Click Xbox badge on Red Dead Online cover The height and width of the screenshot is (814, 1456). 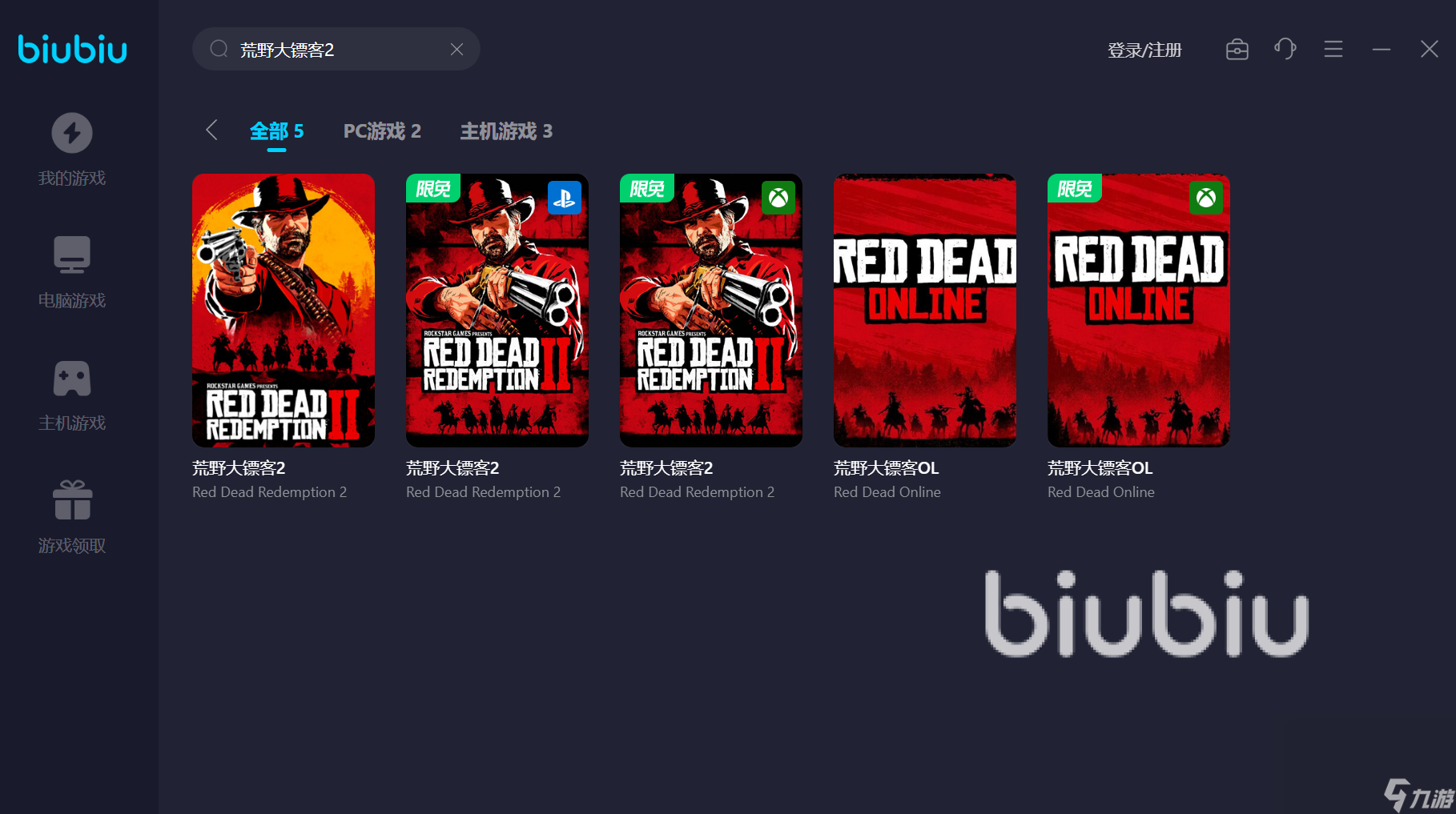(1206, 198)
